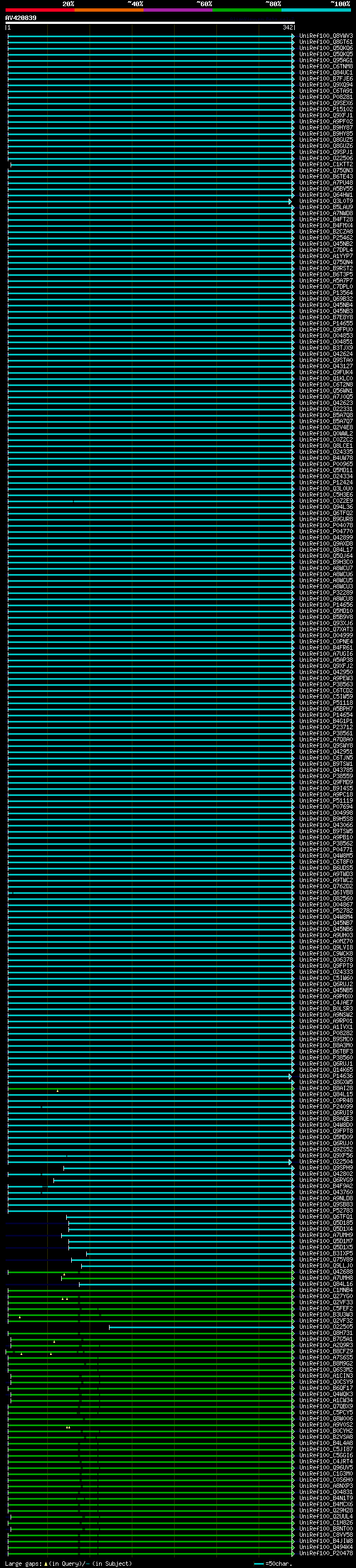Click hit UniRef100_P08282
Image resolution: width=356 pixels, height=1568 pixels.
(325, 1033)
